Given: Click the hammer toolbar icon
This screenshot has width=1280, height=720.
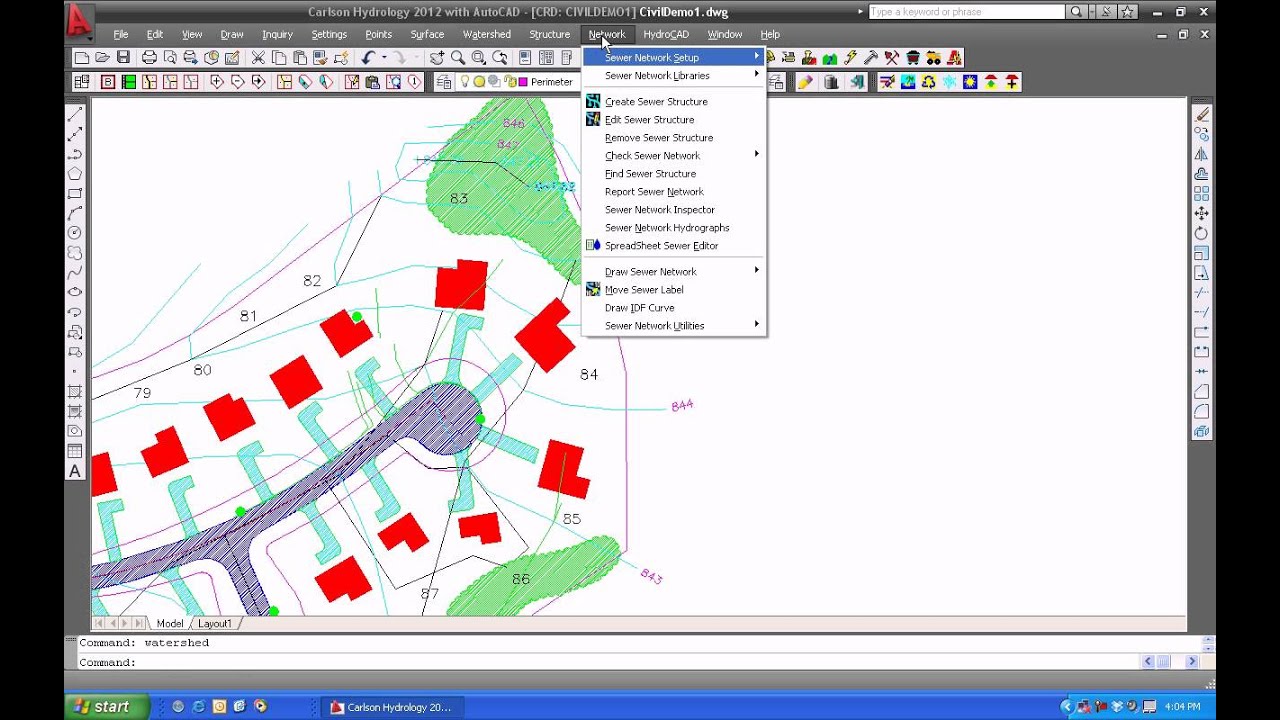Looking at the screenshot, I should coord(871,58).
